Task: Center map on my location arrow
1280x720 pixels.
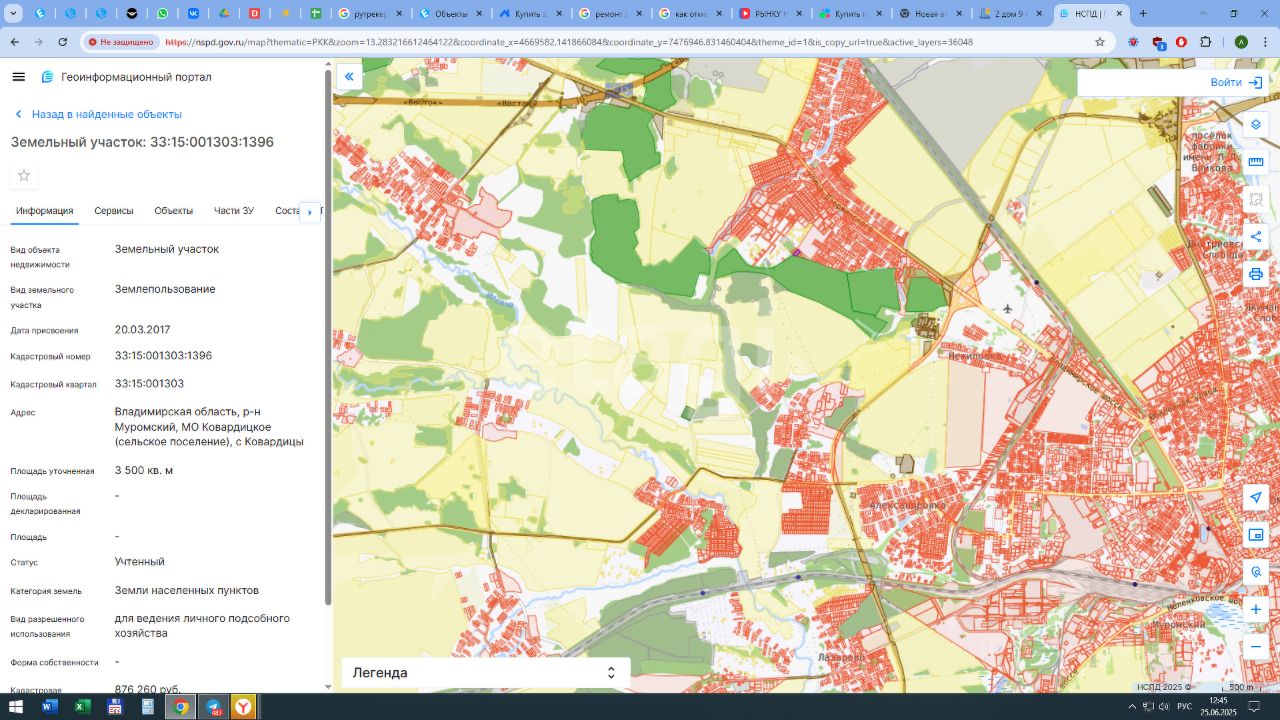Action: pyautogui.click(x=1256, y=498)
